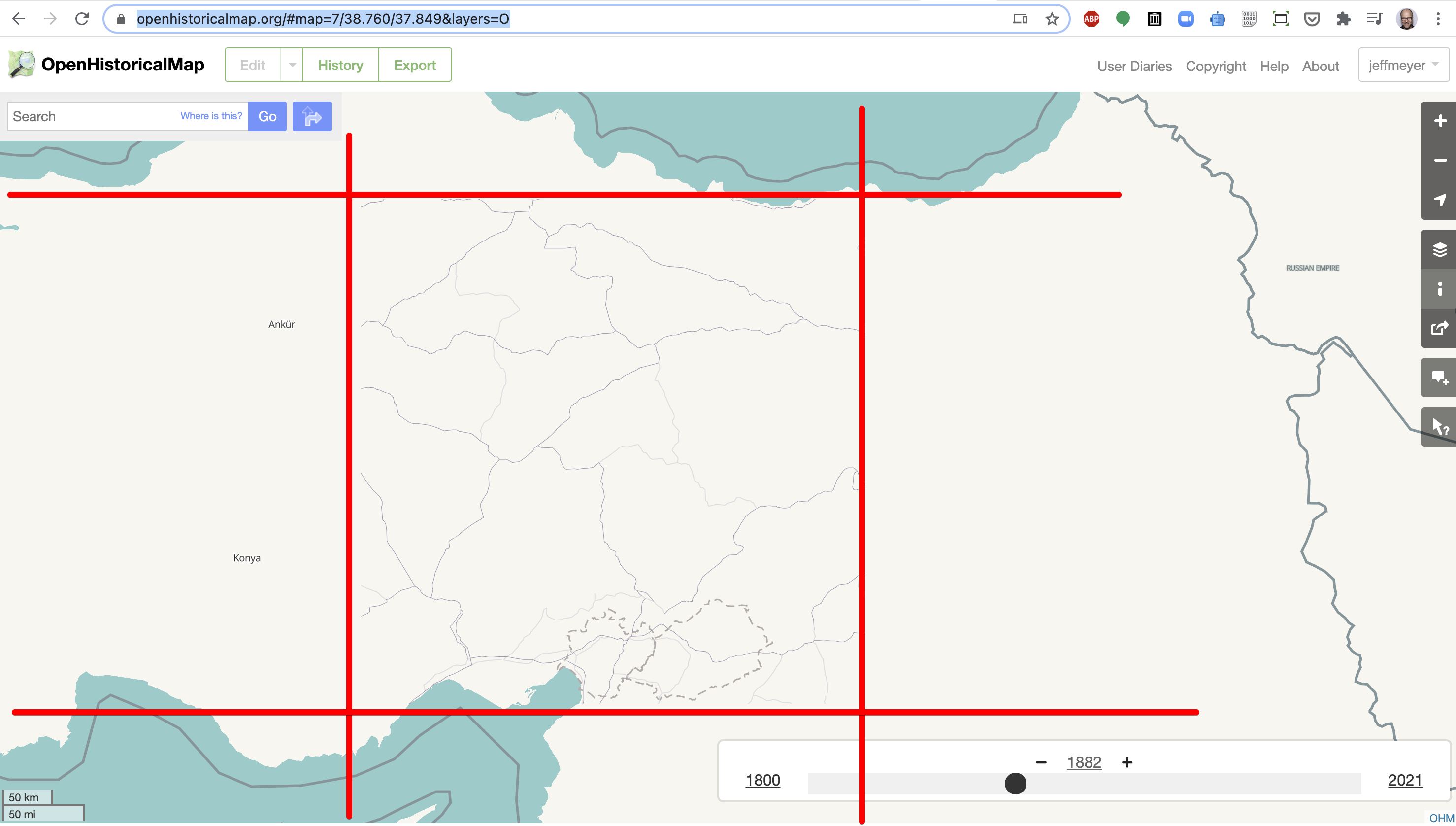Click the directions arrow icon beside search
This screenshot has height=826, width=1456.
pos(311,116)
